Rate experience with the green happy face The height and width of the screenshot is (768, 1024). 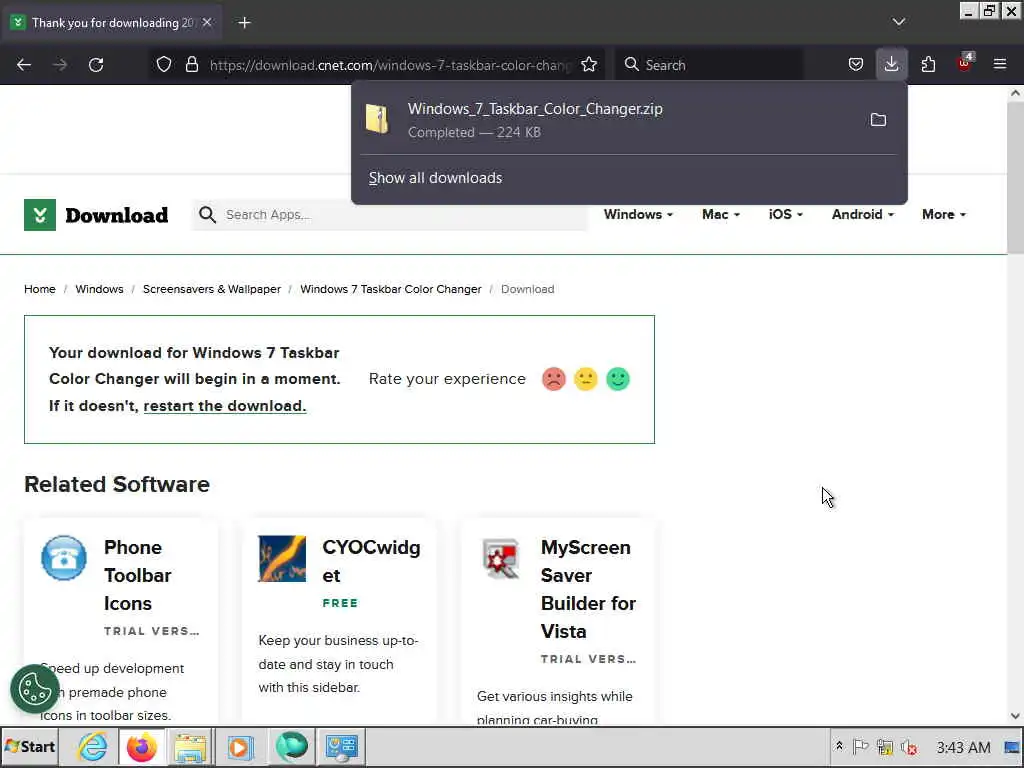618,379
